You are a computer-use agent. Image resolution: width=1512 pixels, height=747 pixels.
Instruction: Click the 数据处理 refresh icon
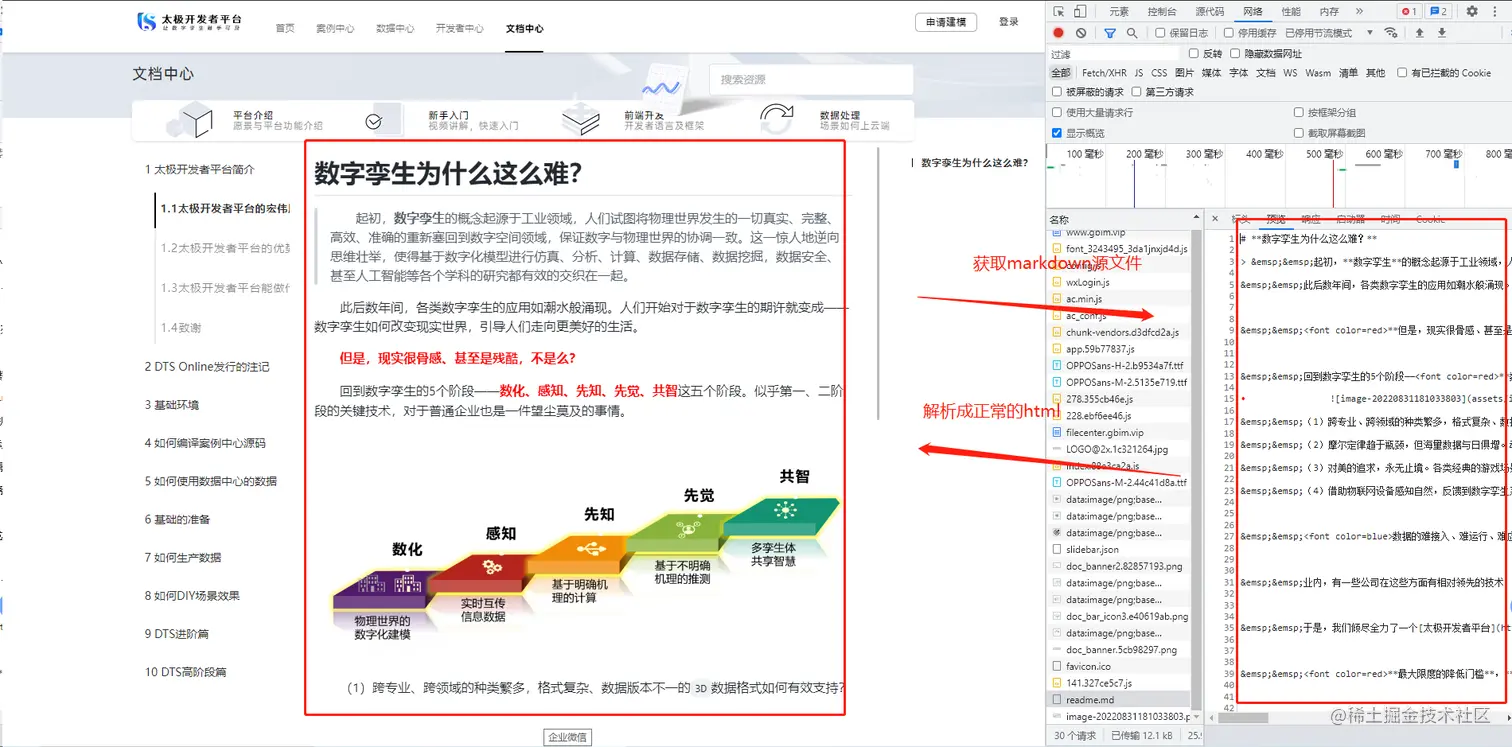777,120
